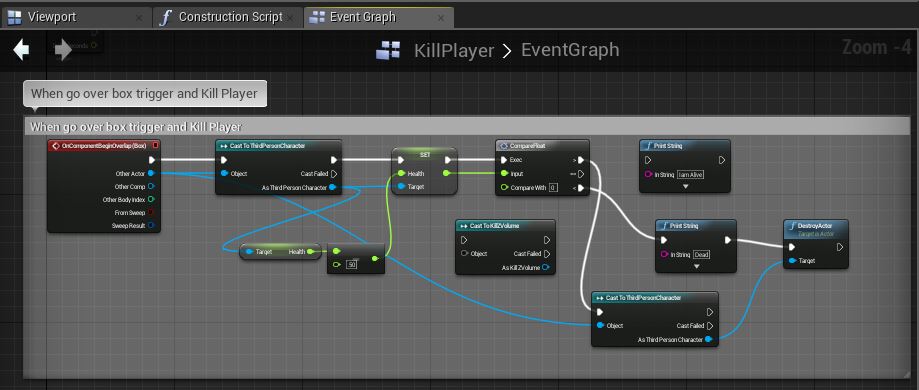Click the Cast Failed pin on Cast To KillZVolume
The width and height of the screenshot is (919, 390).
(546, 254)
